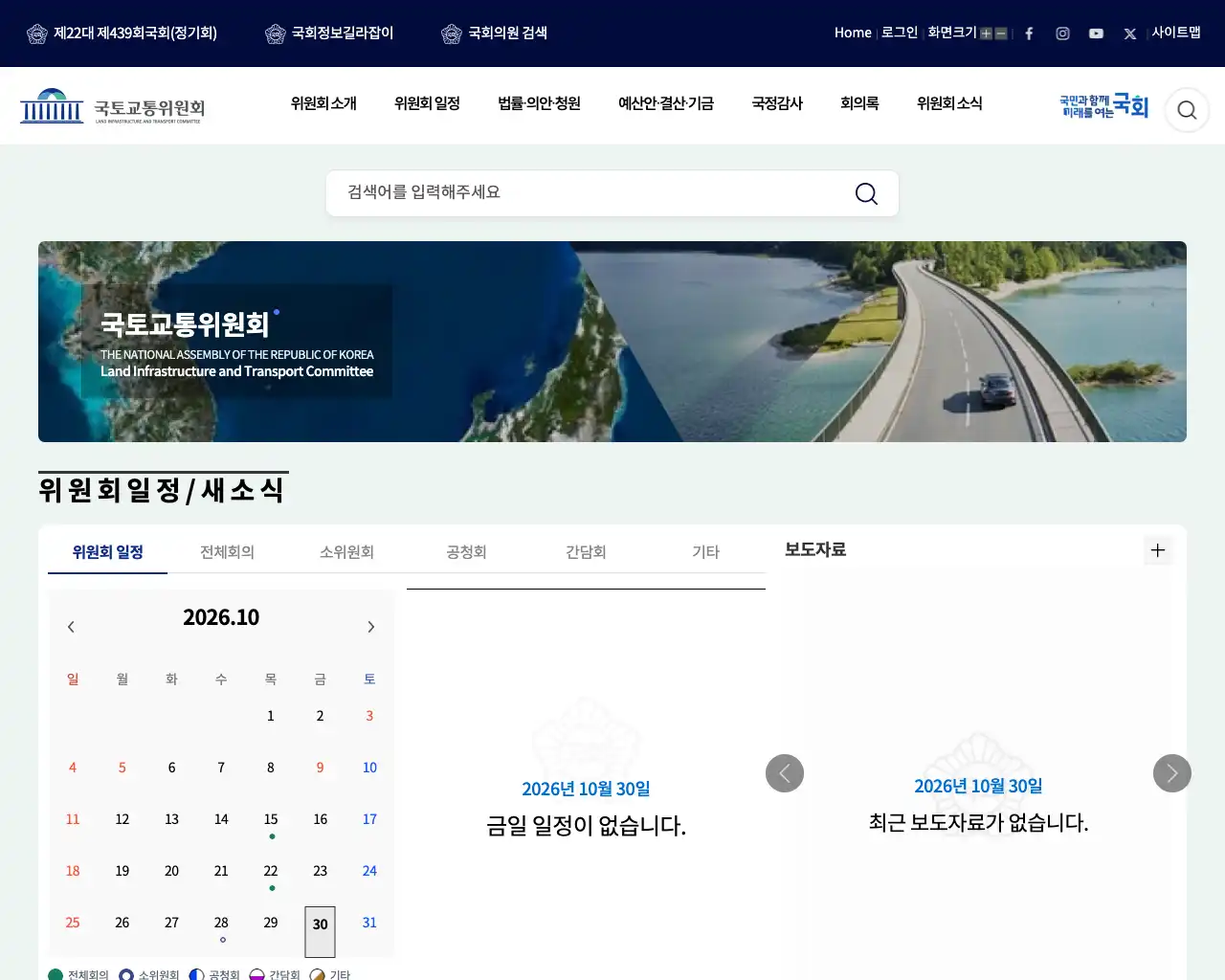This screenshot has width=1225, height=980.
Task: Open the 위원회 소개 menu
Action: 323,103
